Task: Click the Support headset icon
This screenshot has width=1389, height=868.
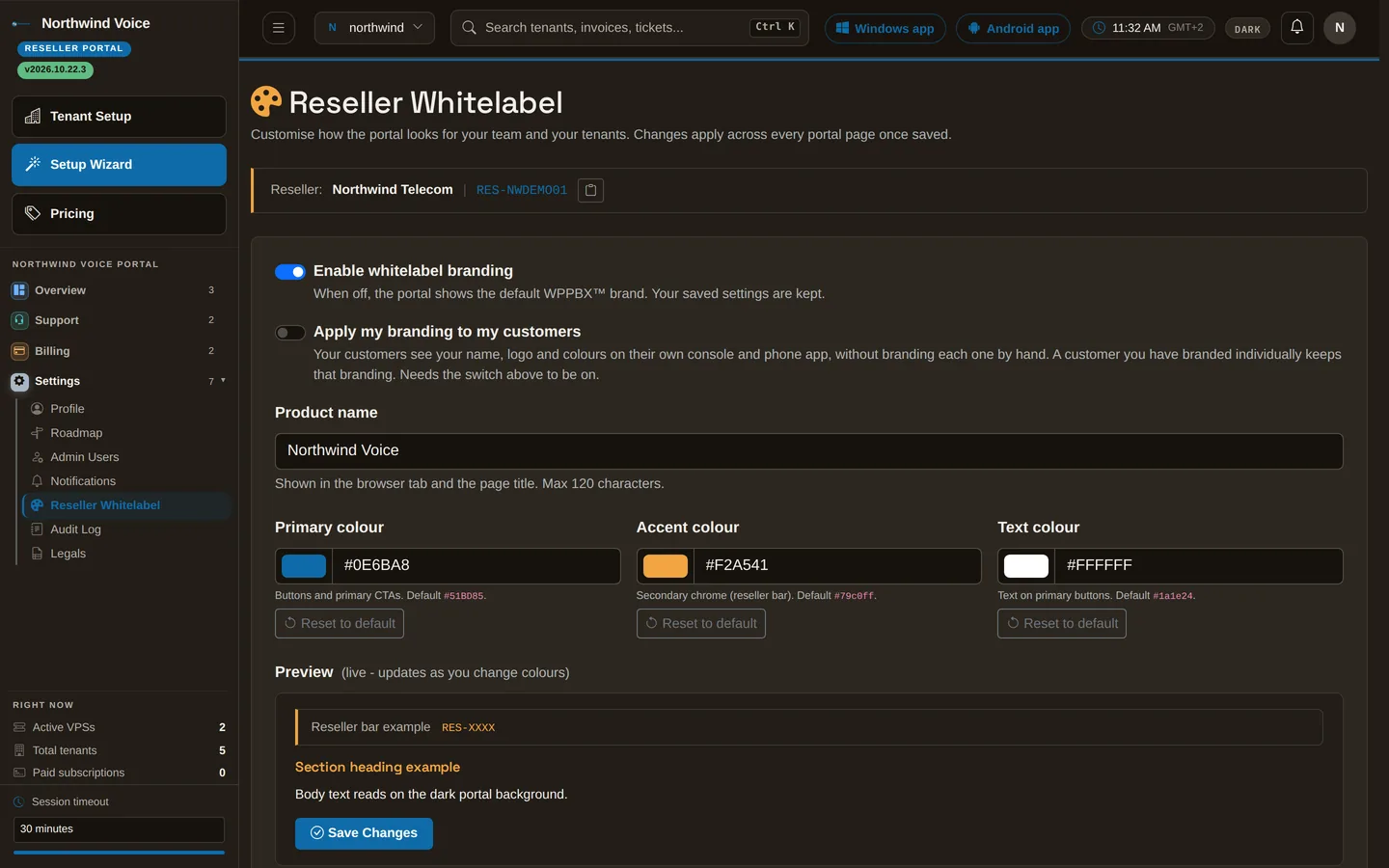Action: tap(19, 320)
